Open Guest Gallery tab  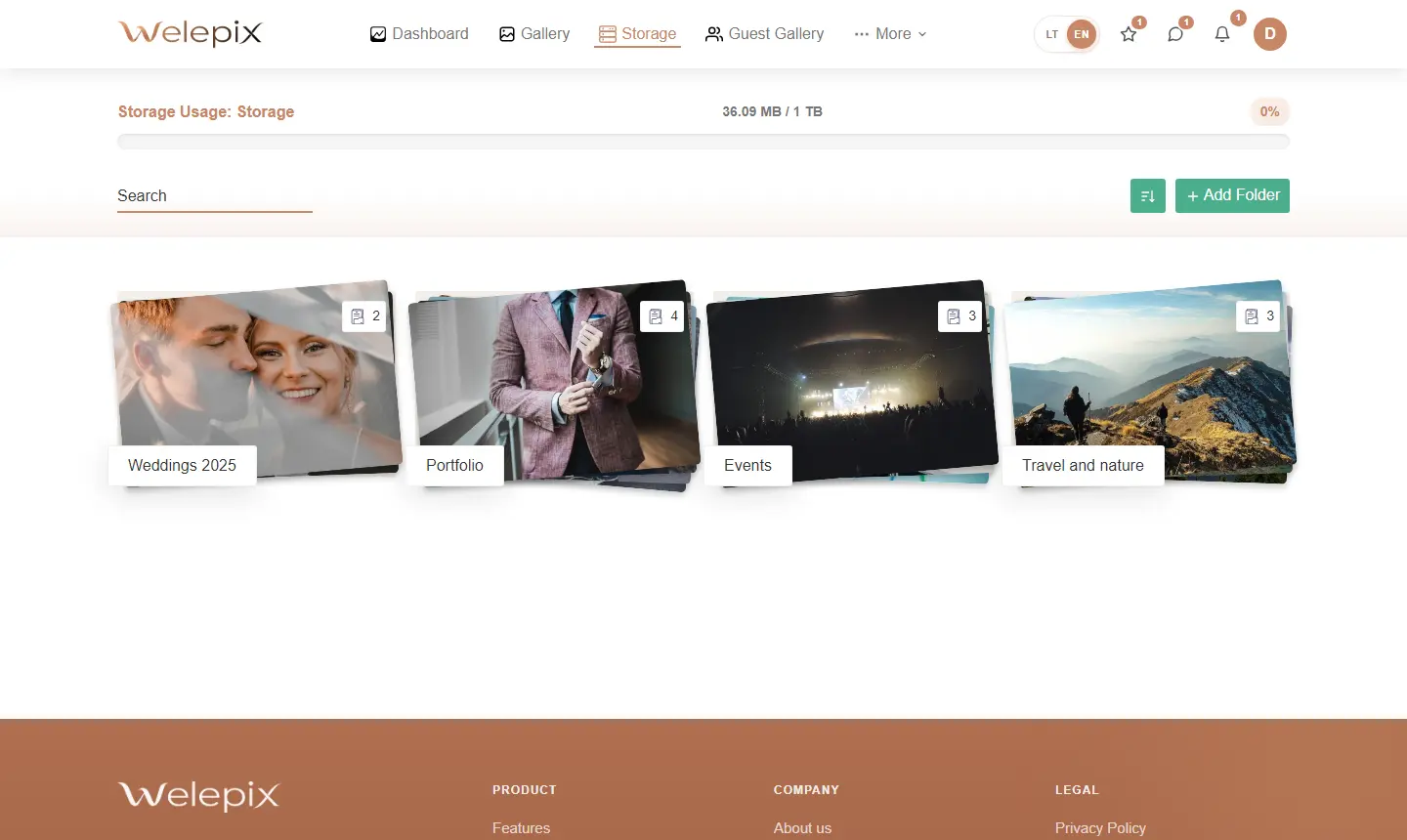pyautogui.click(x=765, y=34)
